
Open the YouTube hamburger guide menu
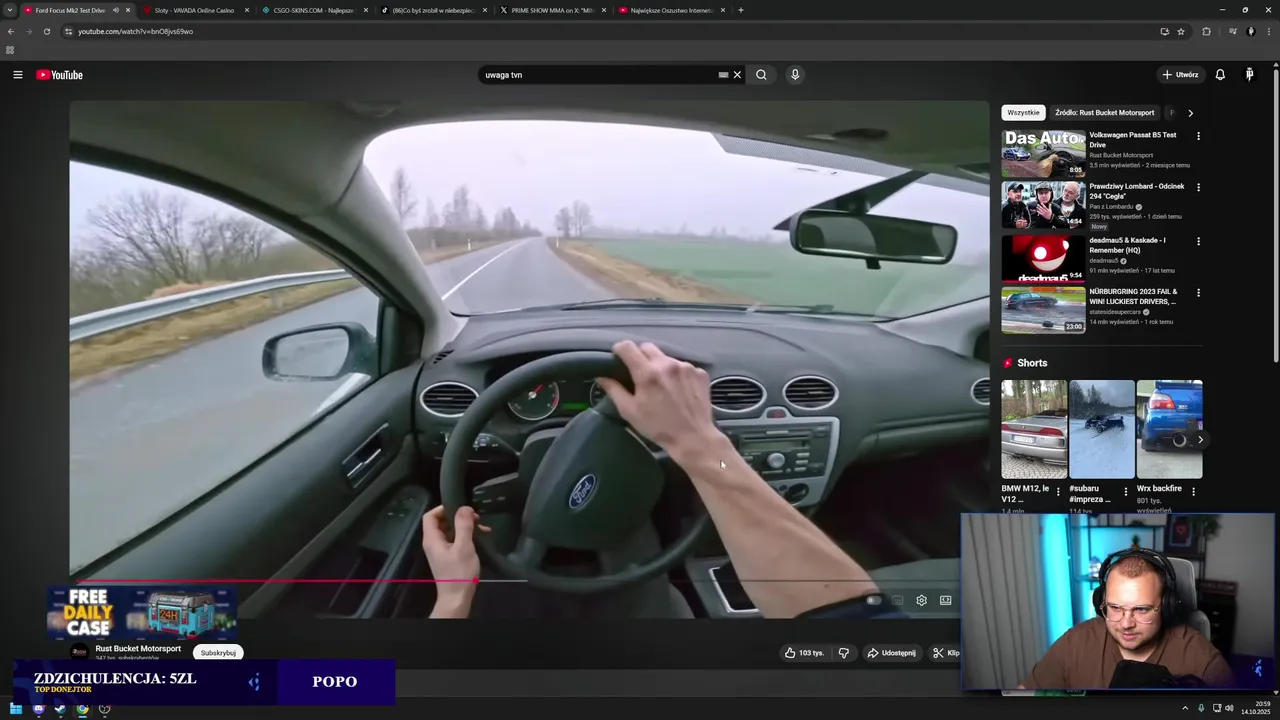pyautogui.click(x=18, y=75)
